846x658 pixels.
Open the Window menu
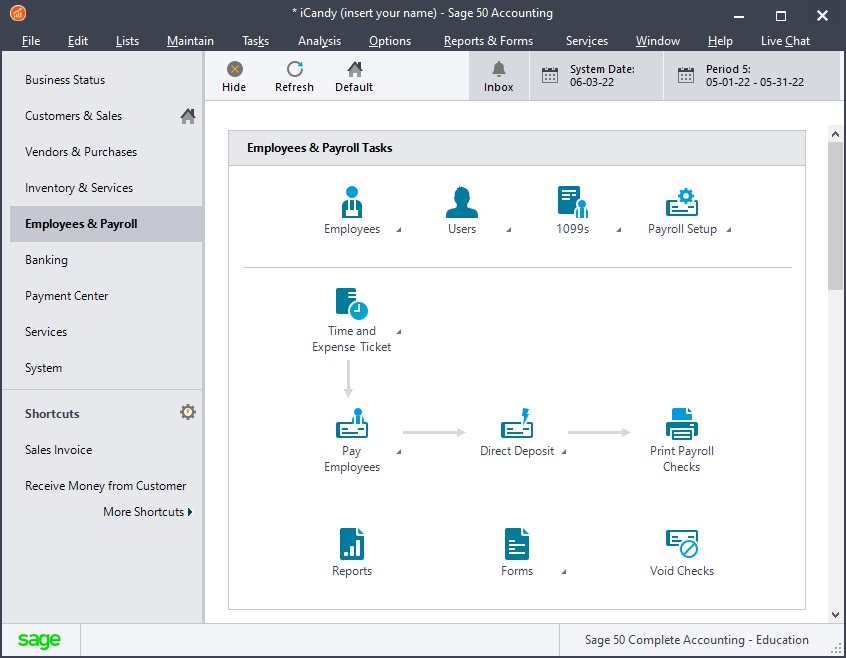[658, 41]
